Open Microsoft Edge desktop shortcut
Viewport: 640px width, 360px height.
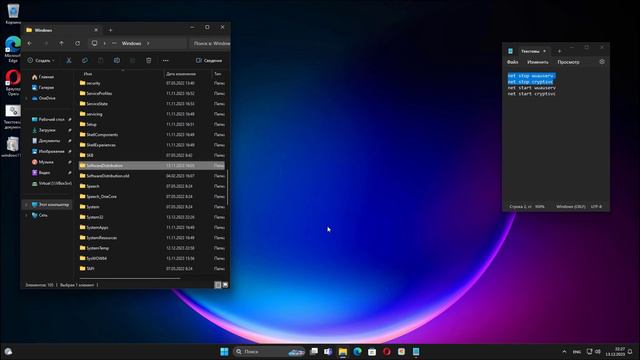[x=13, y=49]
